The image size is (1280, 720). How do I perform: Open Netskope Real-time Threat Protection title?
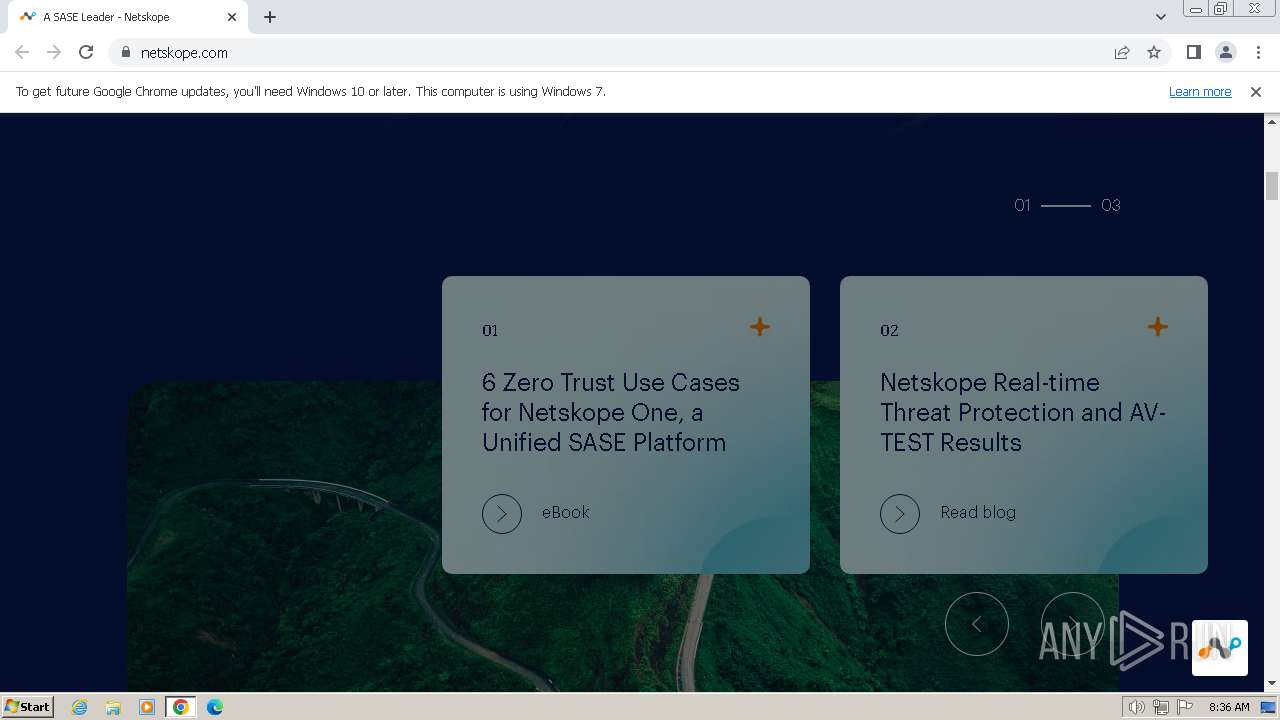[x=1023, y=412]
